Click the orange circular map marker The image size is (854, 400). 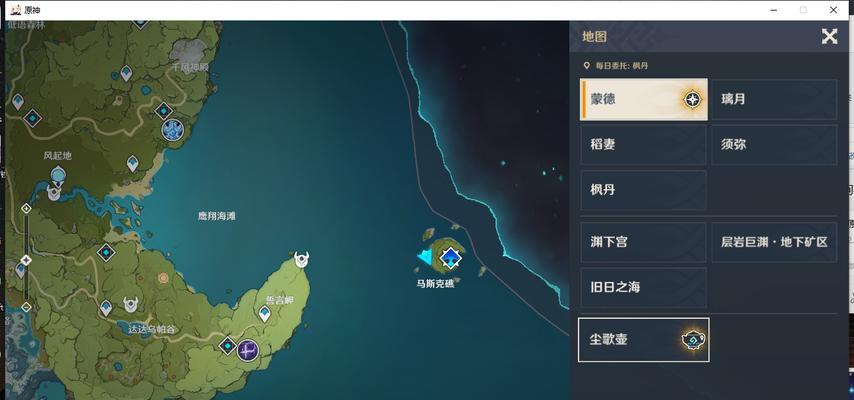coord(163,278)
